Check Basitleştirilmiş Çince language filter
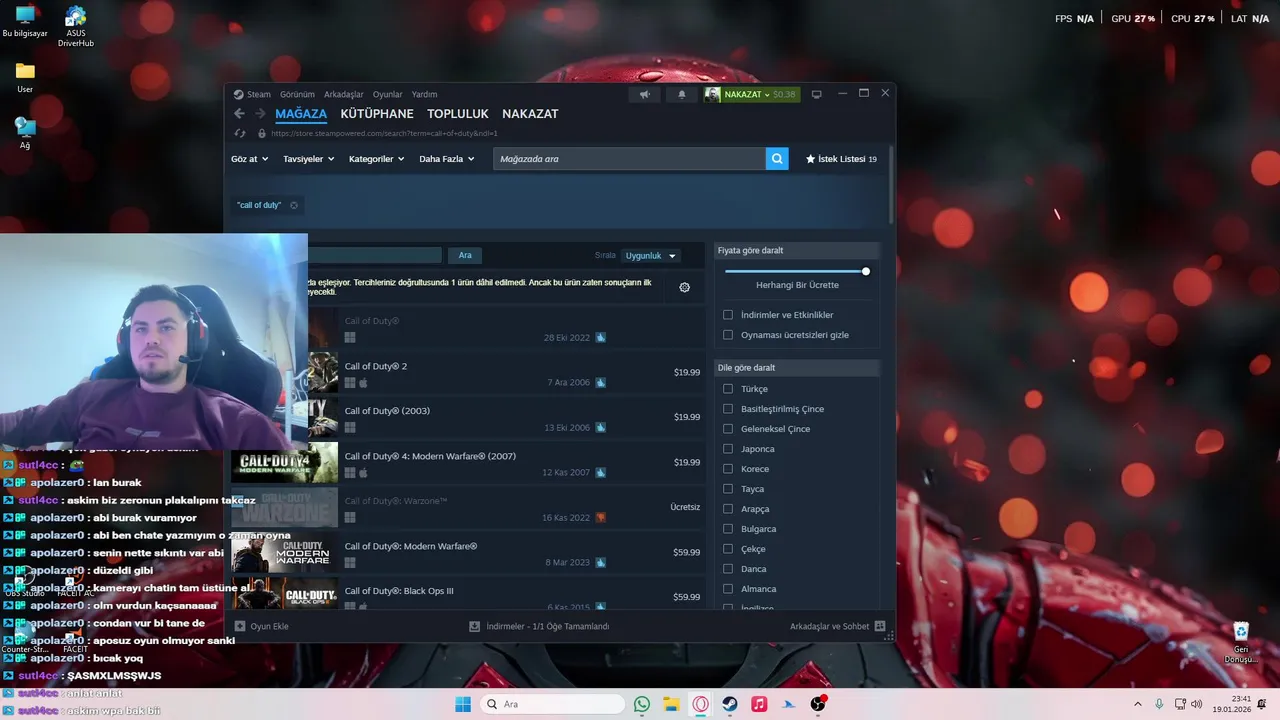The height and width of the screenshot is (720, 1280). [728, 409]
